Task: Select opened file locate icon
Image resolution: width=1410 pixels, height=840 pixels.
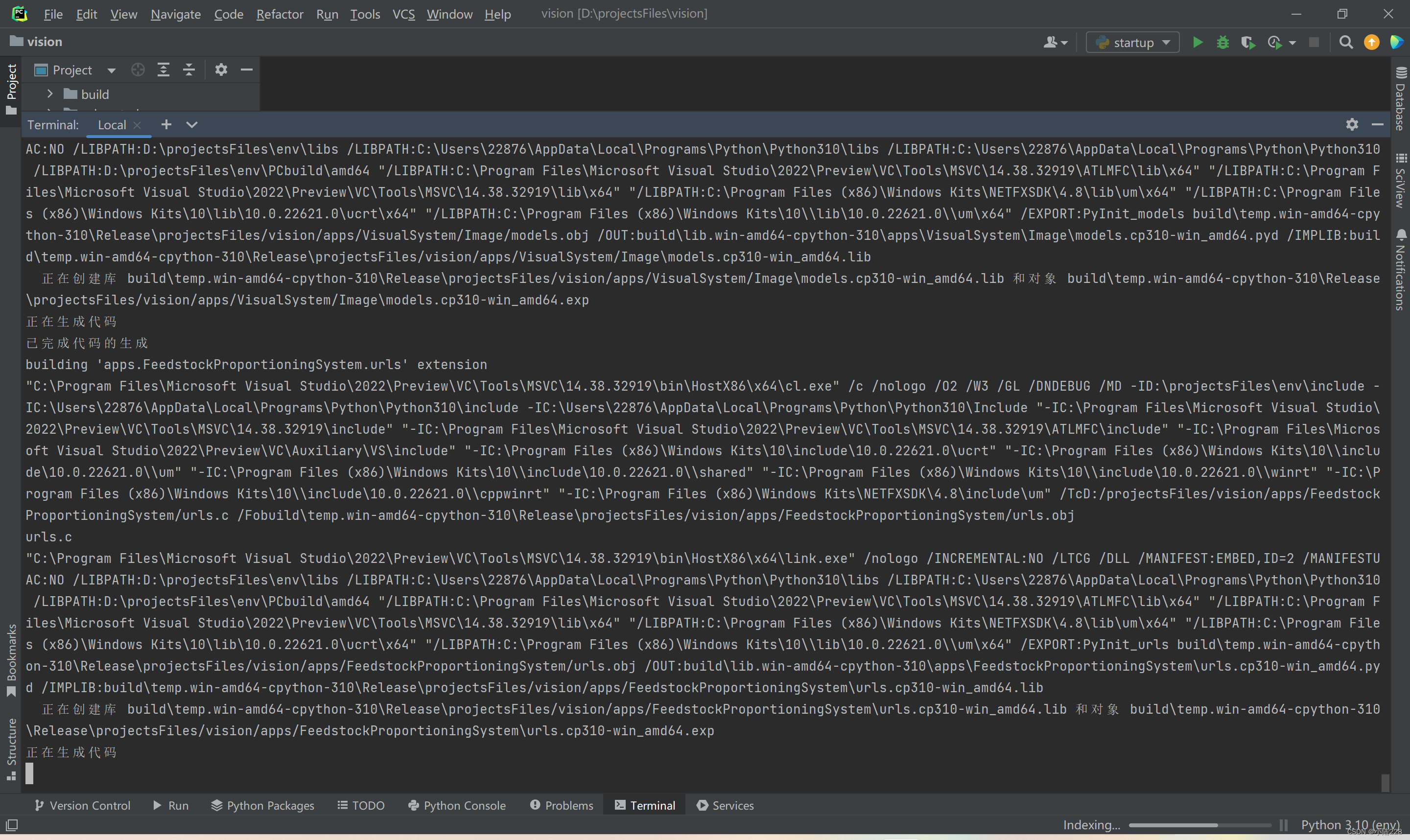Action: pos(138,70)
